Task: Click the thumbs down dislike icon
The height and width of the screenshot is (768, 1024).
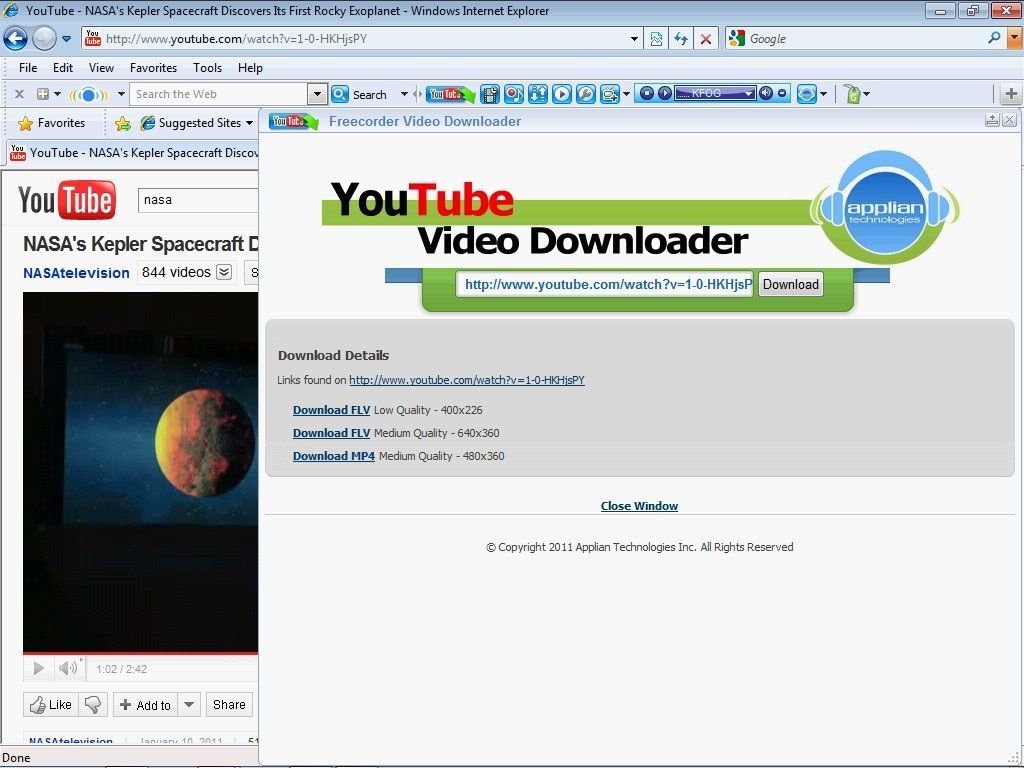Action: [x=93, y=705]
